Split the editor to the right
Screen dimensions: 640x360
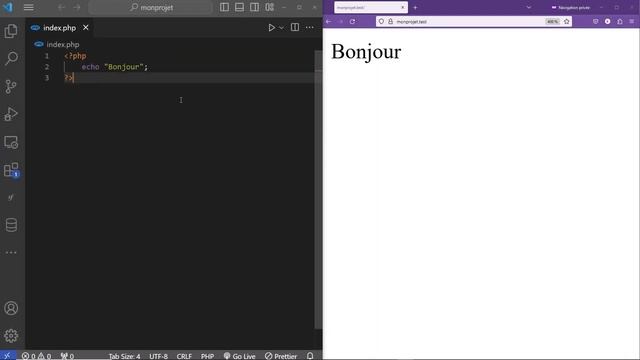[x=295, y=27]
